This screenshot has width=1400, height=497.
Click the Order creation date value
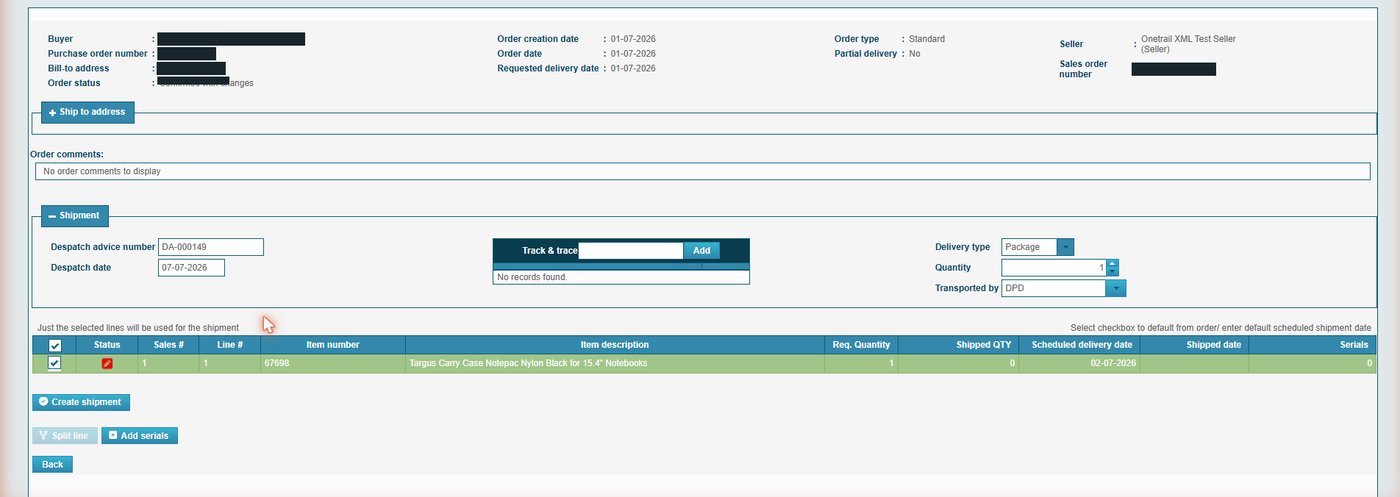point(633,39)
